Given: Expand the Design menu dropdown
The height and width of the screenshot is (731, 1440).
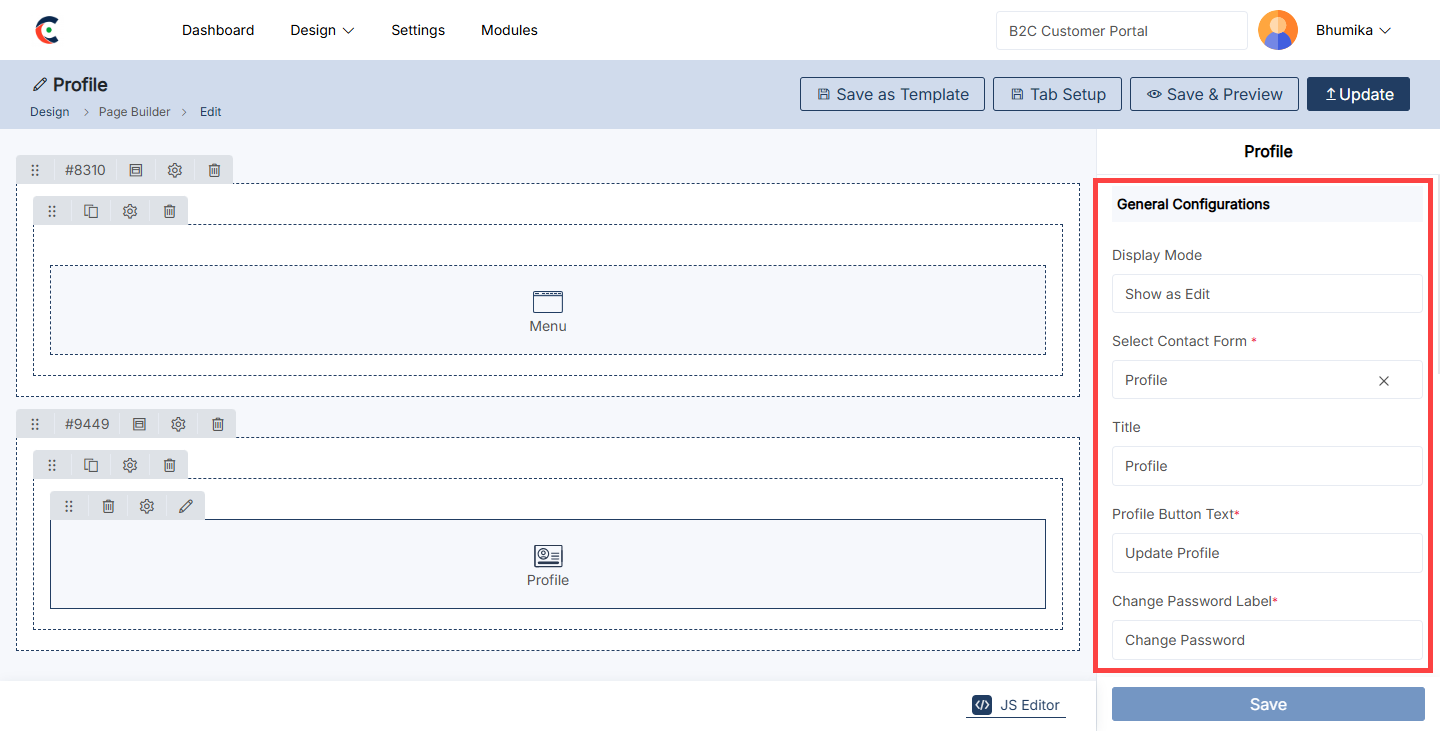Looking at the screenshot, I should coord(322,30).
